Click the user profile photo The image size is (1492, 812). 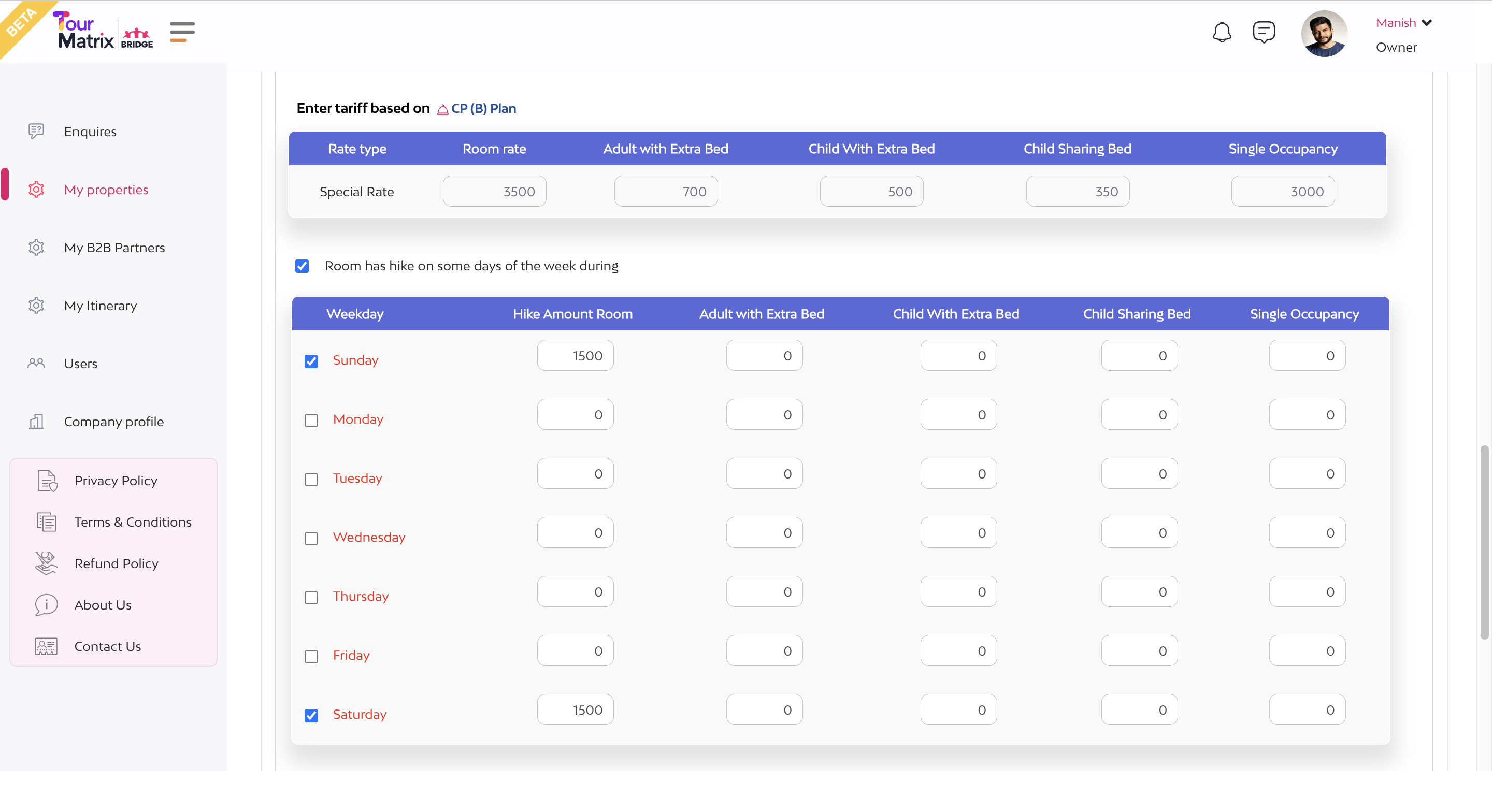[x=1324, y=34]
